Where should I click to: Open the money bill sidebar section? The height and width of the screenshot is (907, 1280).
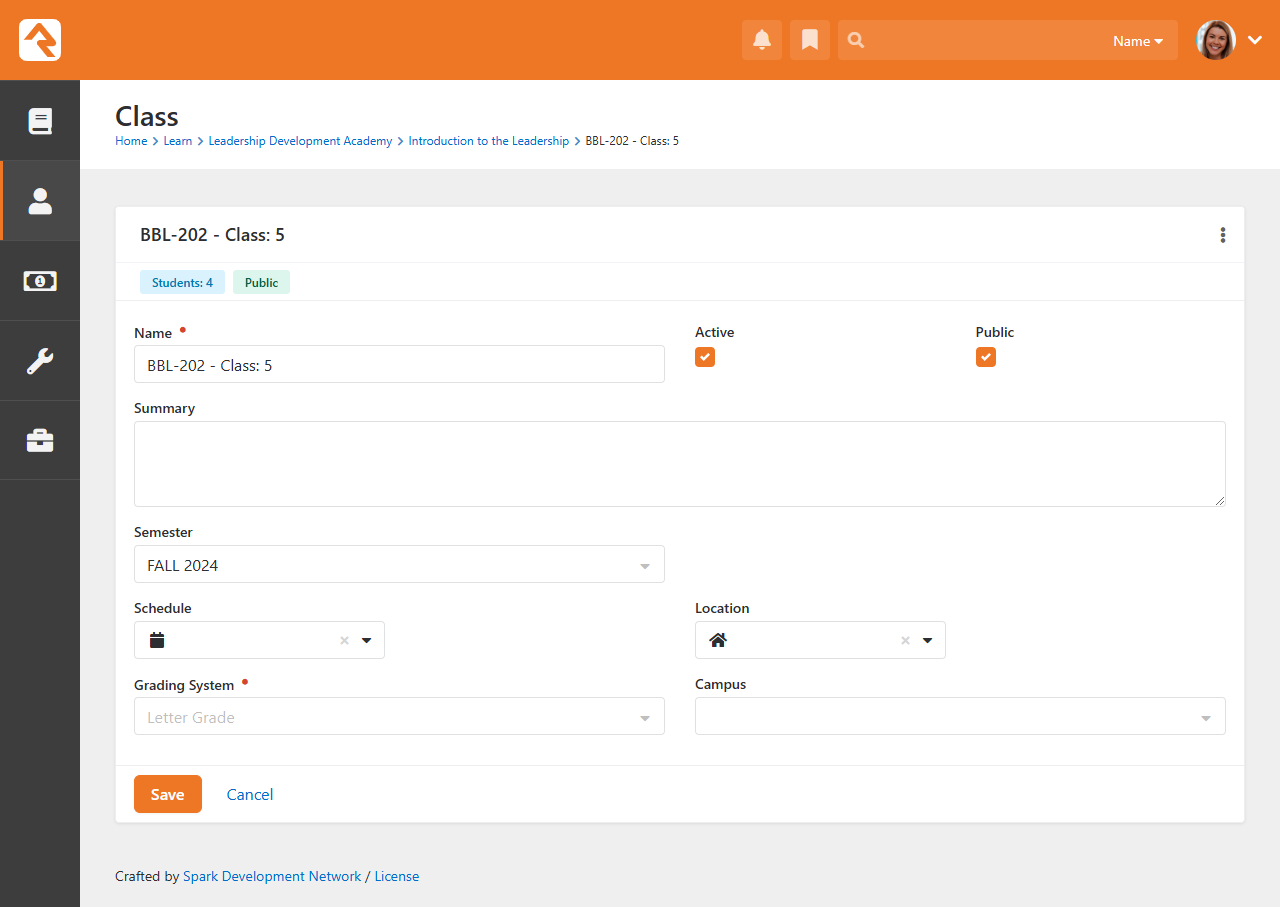[x=40, y=281]
